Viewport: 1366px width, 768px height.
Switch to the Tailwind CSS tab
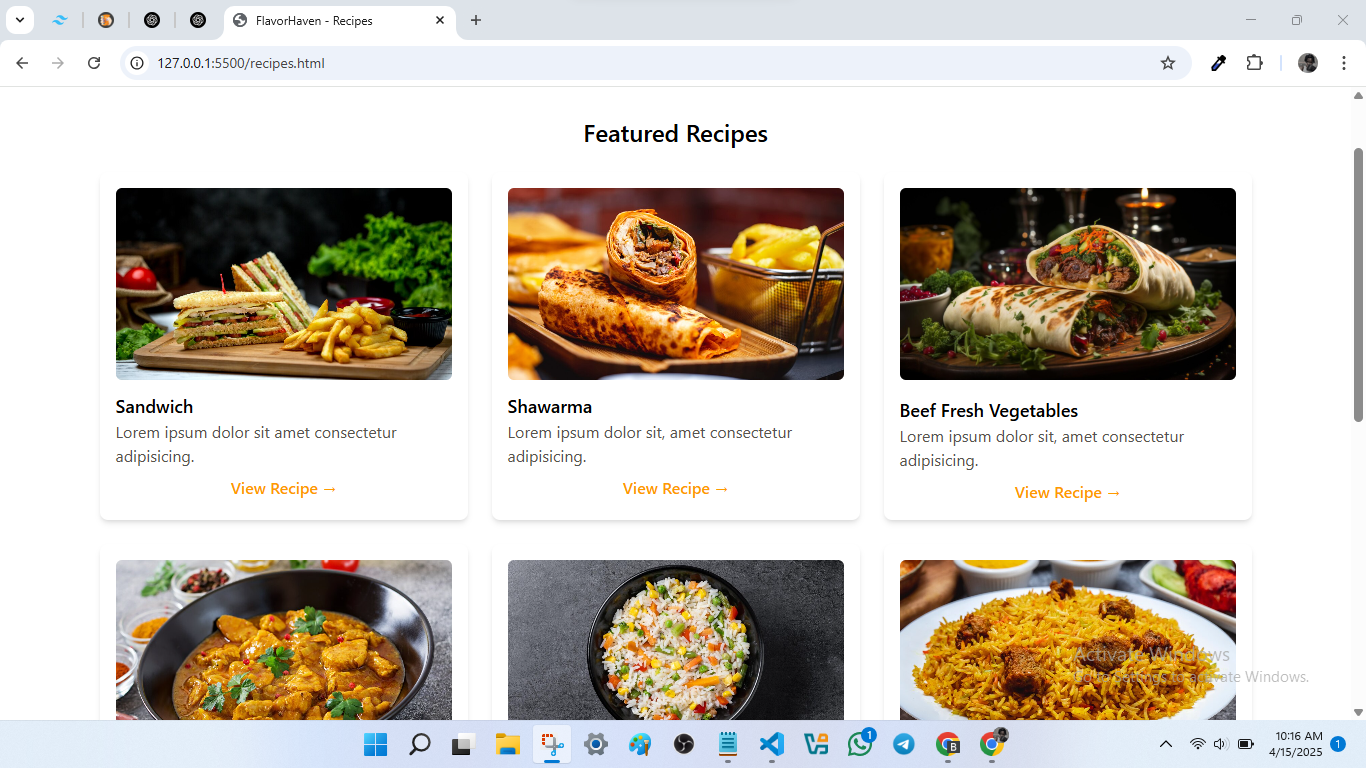60,20
